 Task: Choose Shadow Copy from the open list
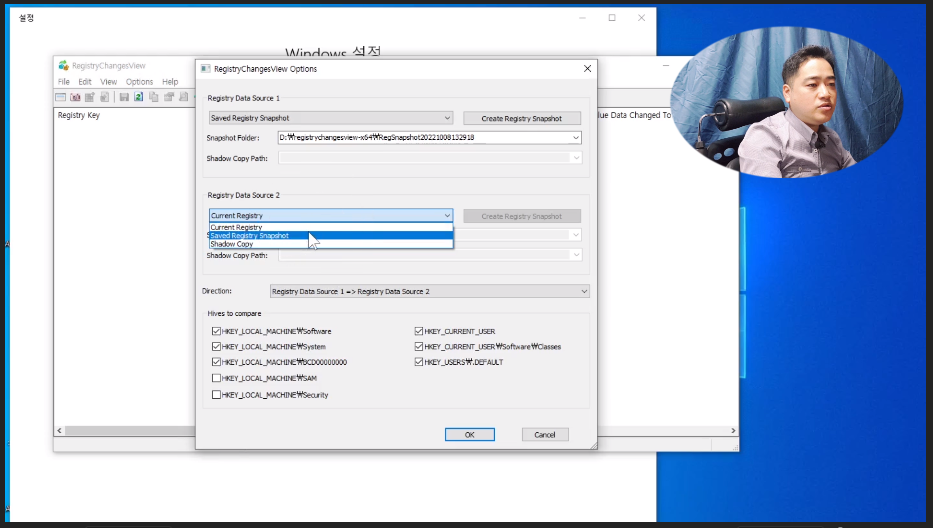coord(331,244)
